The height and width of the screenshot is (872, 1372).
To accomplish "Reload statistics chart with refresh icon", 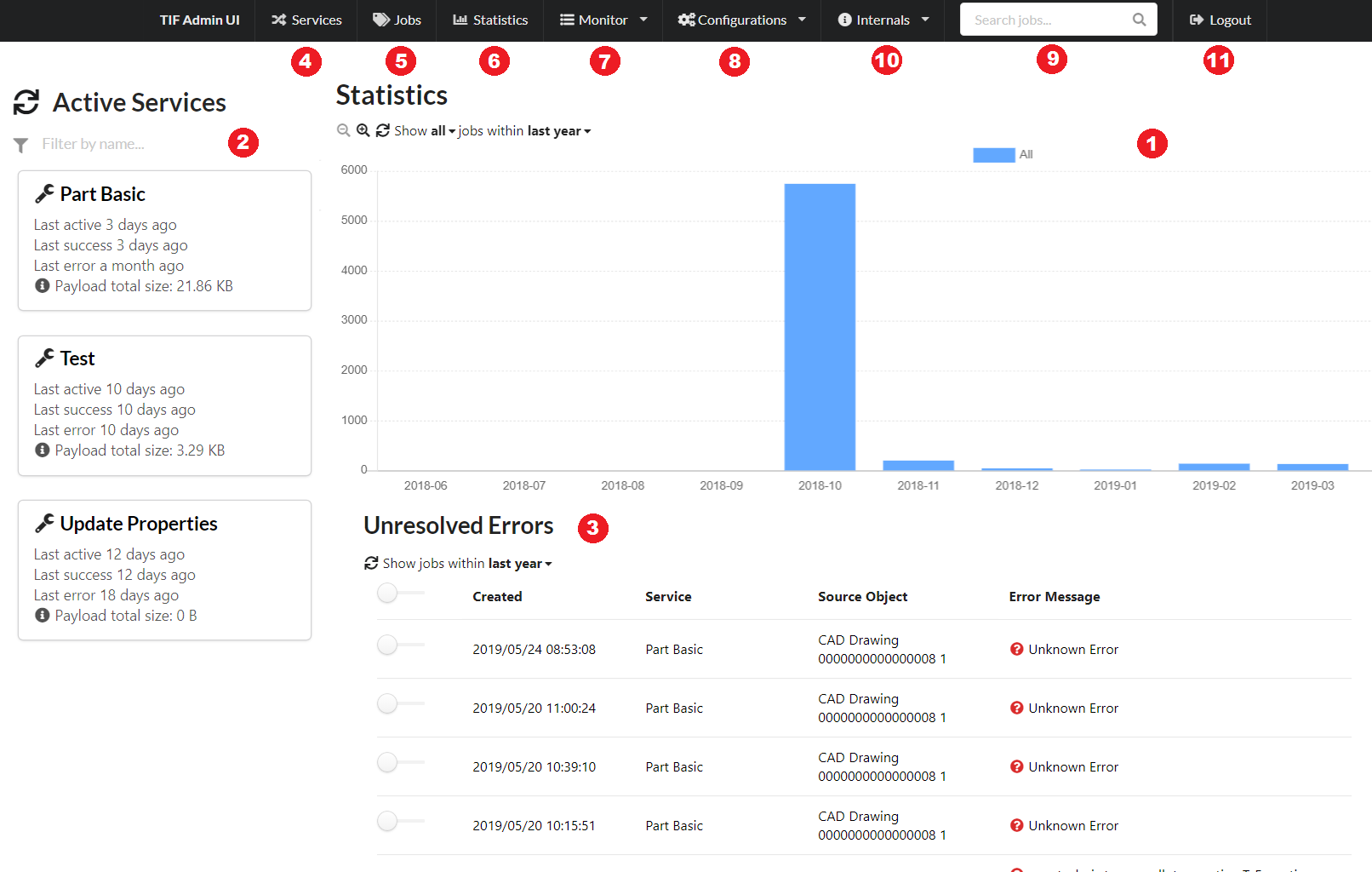I will tap(383, 130).
